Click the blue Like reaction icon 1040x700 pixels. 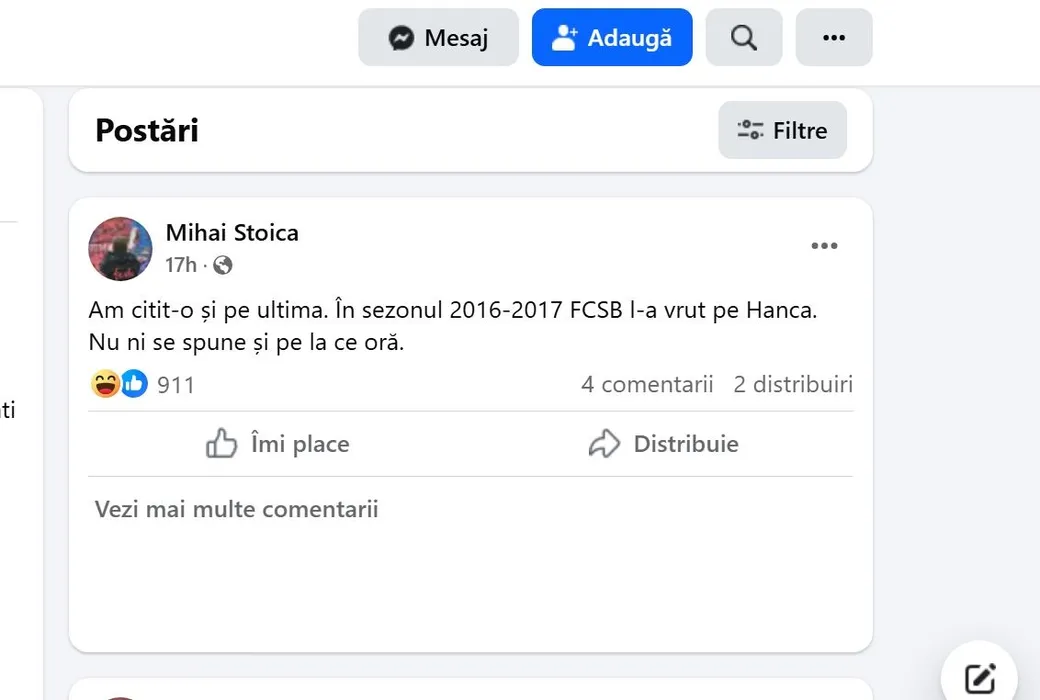pos(134,384)
